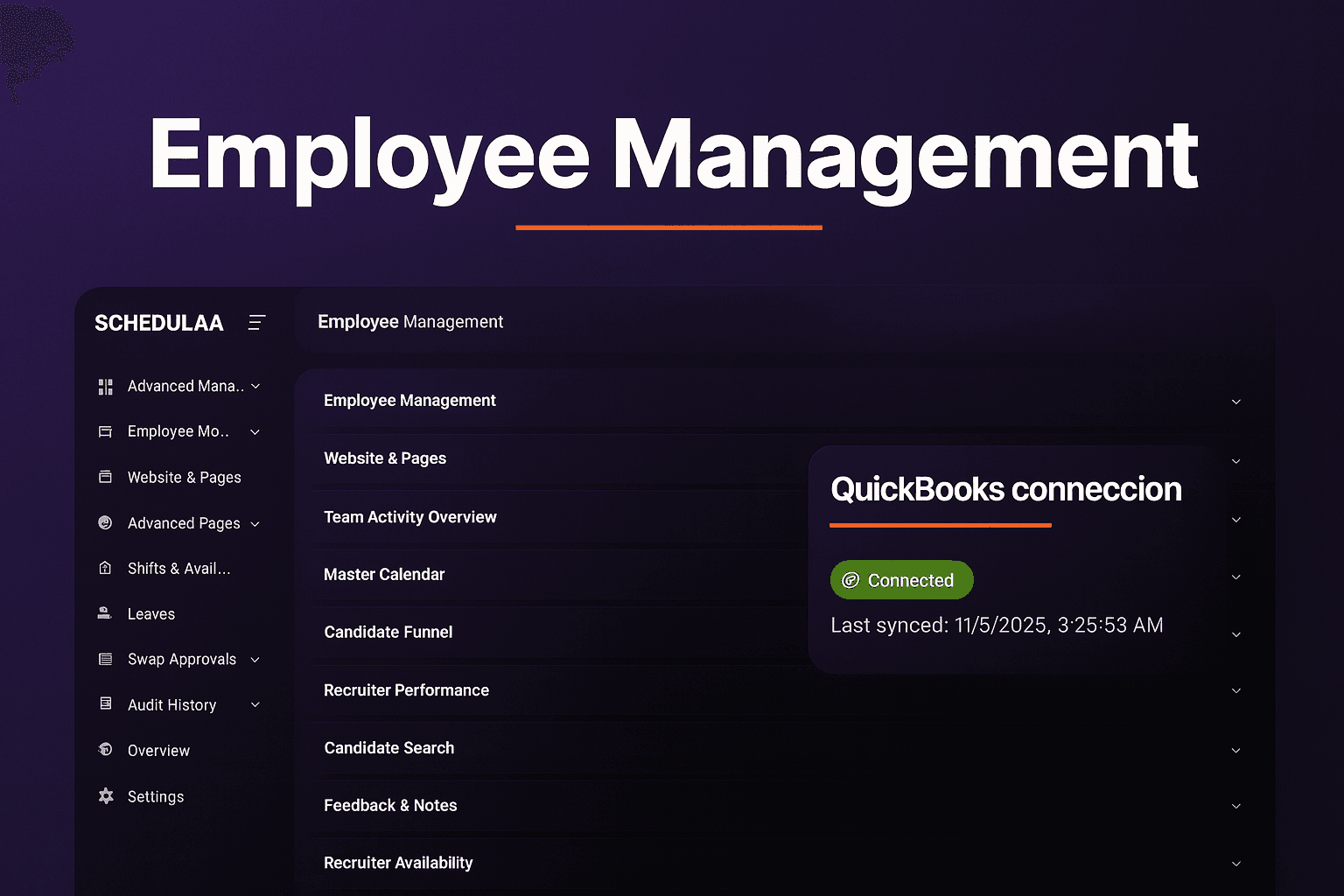The image size is (1344, 896).
Task: Click the SCHEDULAA logo text
Action: point(159,323)
